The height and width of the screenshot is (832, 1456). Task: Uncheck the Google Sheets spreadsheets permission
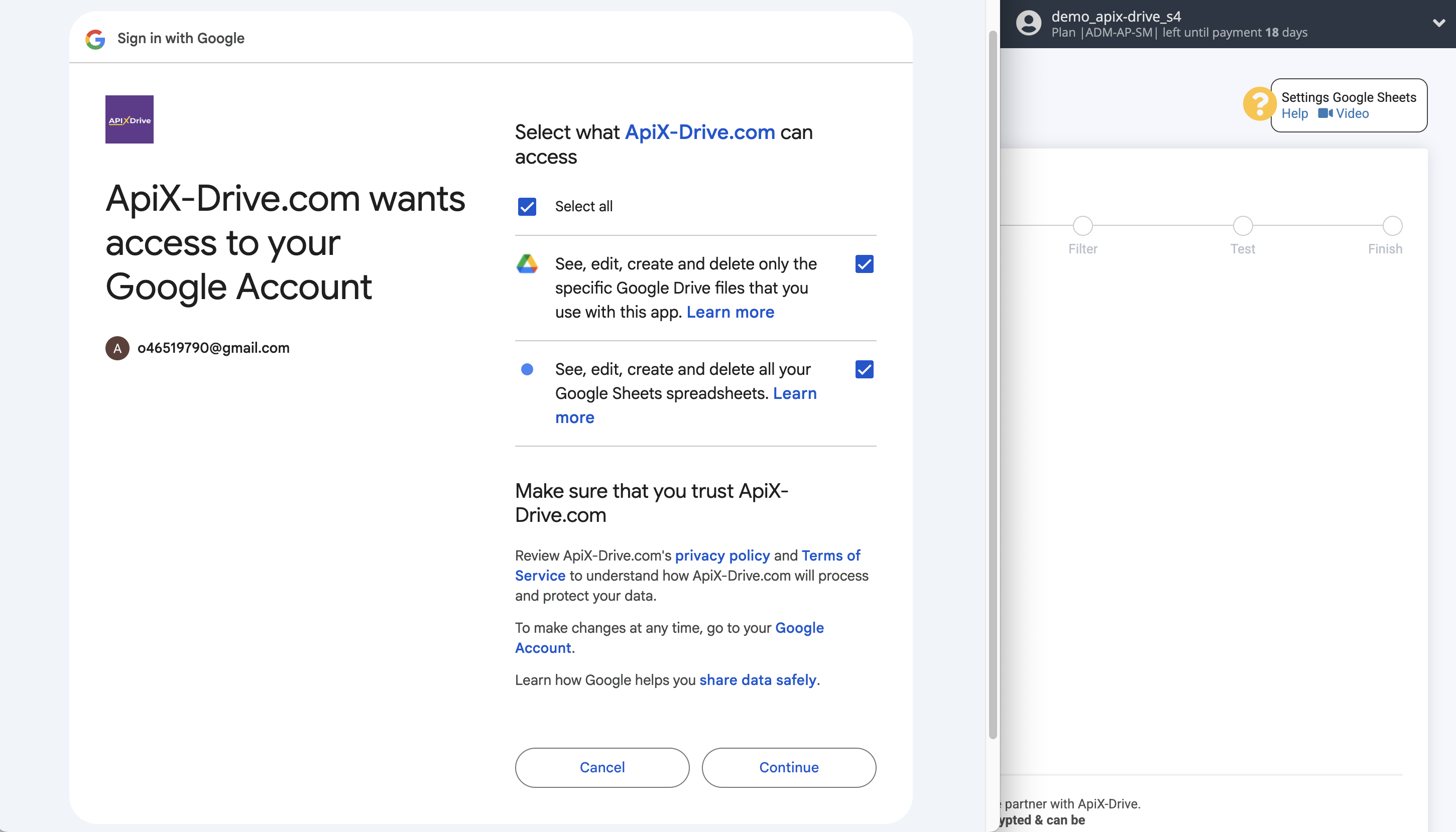[x=865, y=369]
